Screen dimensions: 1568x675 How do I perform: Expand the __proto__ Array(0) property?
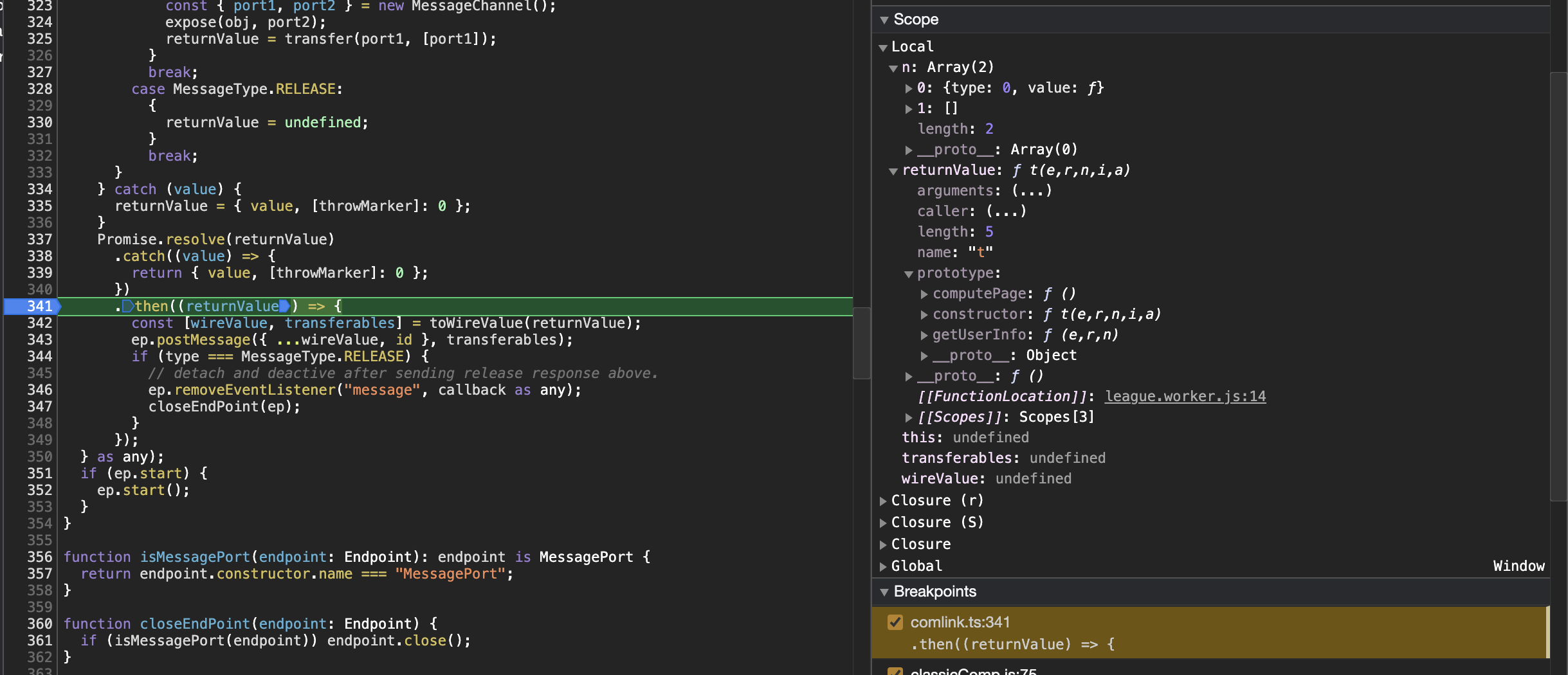[x=908, y=150]
